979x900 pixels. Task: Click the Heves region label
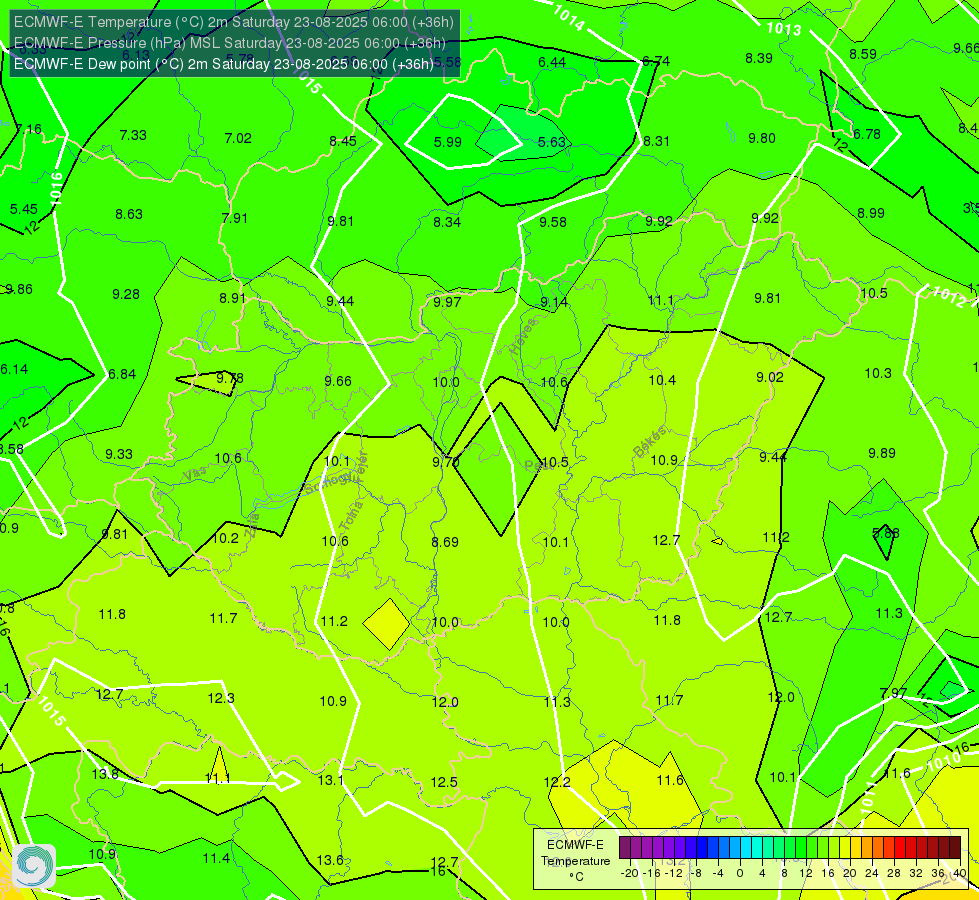coord(523,336)
